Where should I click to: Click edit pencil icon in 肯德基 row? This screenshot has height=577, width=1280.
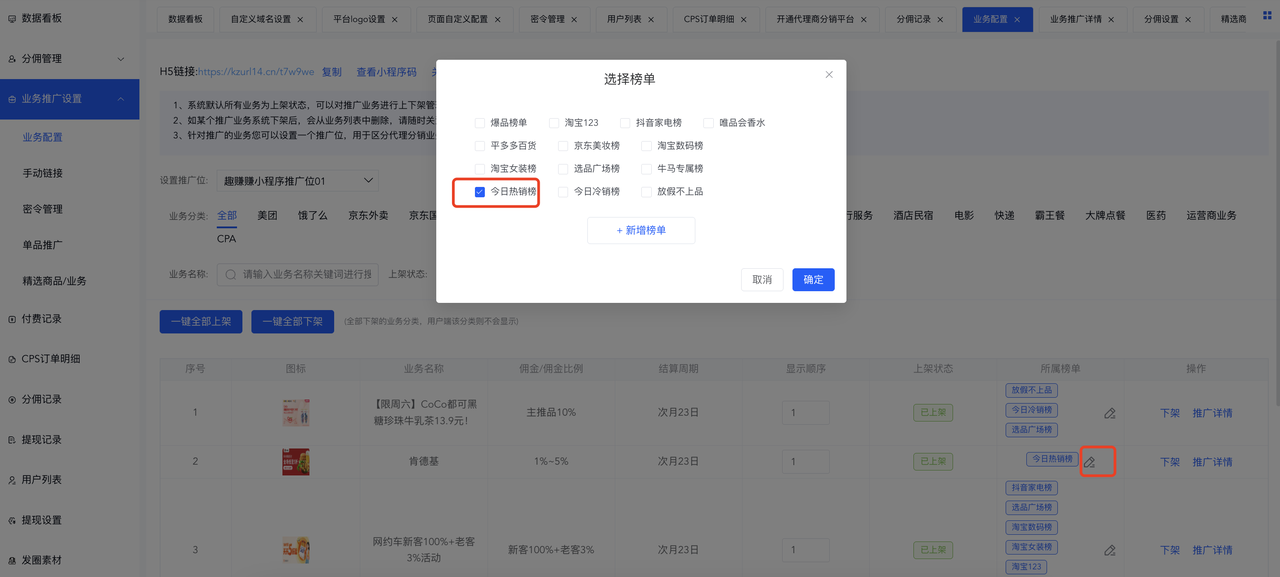pyautogui.click(x=1090, y=462)
